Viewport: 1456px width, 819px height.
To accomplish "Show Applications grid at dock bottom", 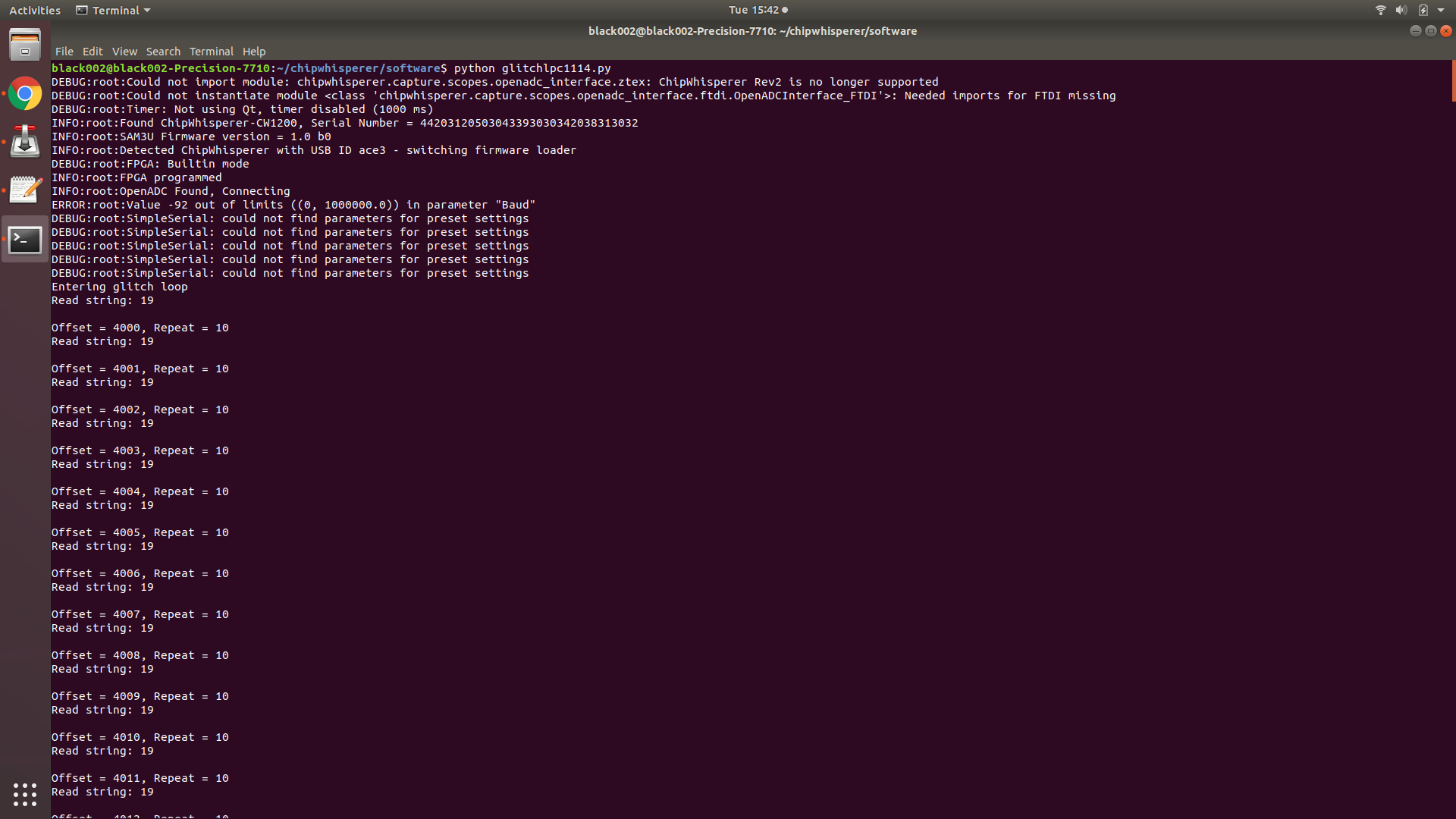I will 25,794.
